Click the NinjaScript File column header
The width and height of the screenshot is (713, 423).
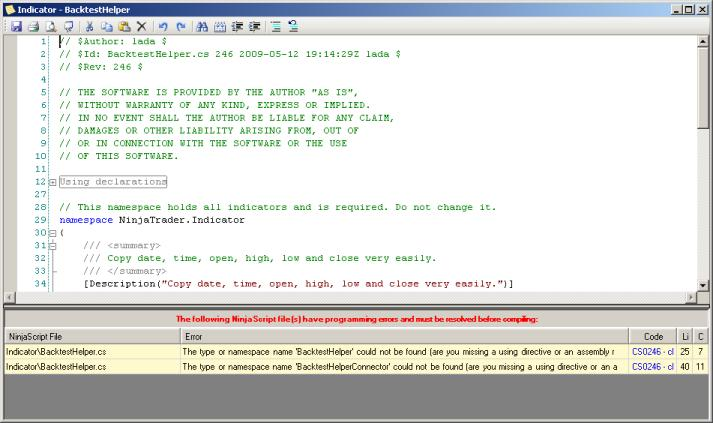92,337
